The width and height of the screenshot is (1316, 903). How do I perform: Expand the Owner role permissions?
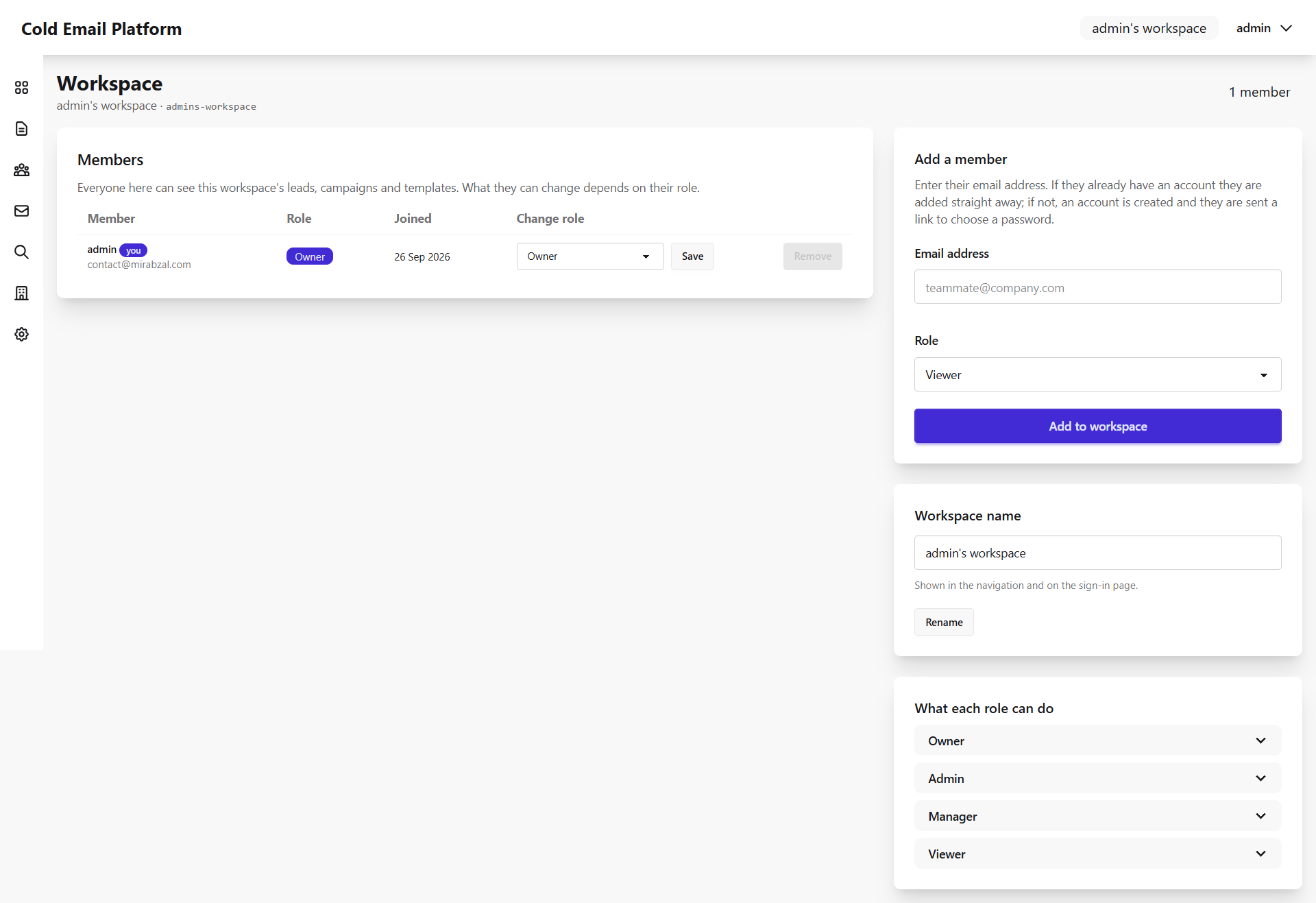[1097, 741]
